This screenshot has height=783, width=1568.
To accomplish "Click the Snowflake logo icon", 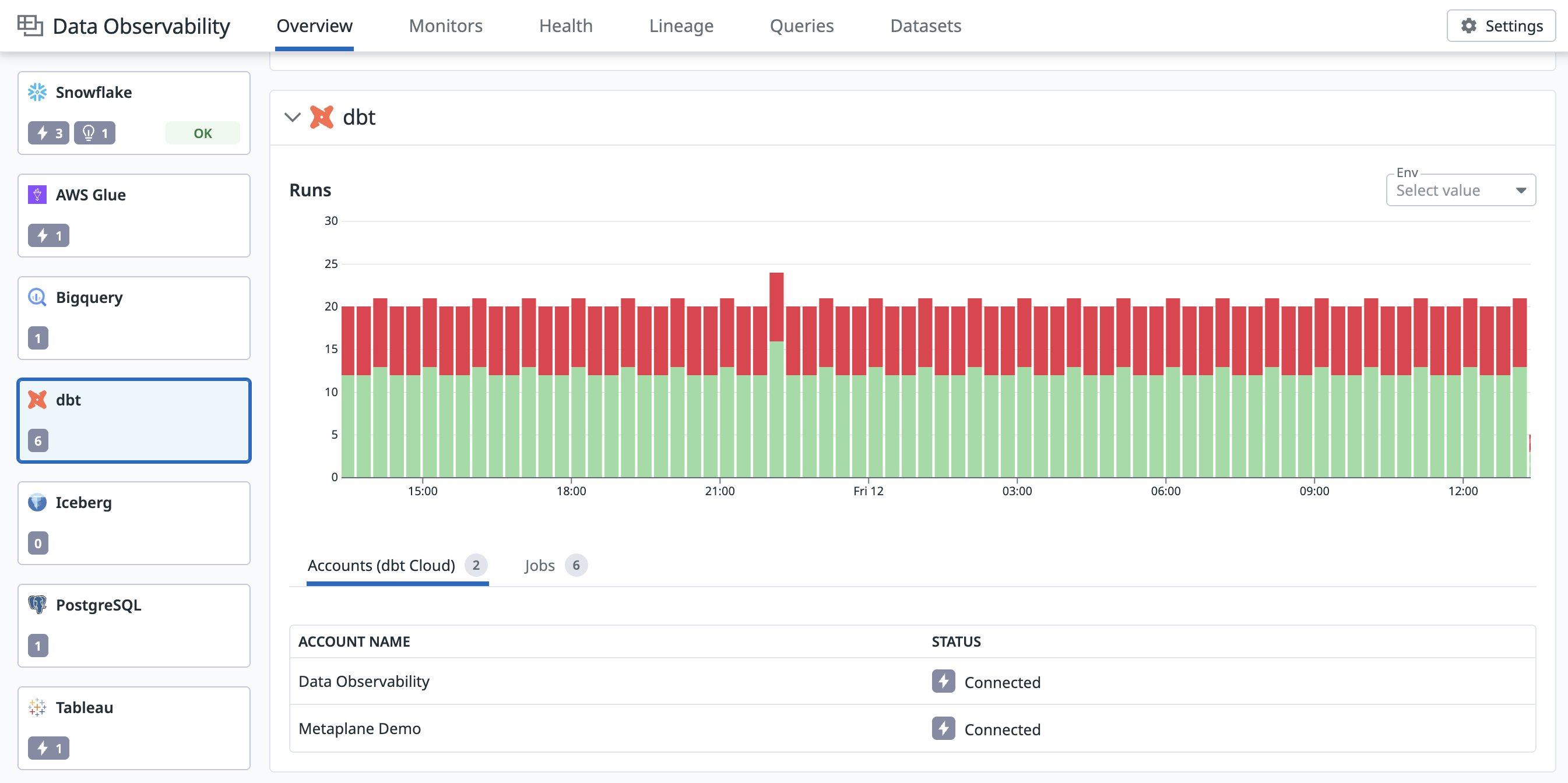I will coord(37,92).
